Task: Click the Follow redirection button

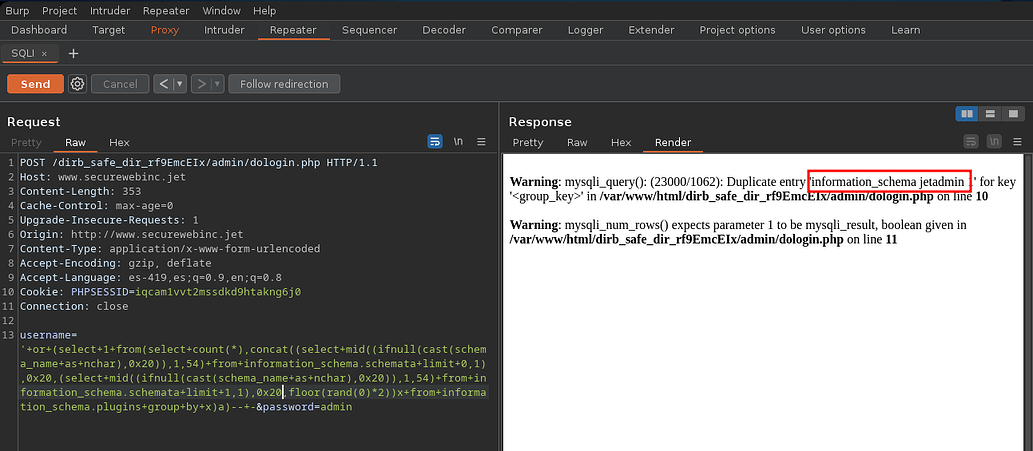Action: (x=284, y=84)
